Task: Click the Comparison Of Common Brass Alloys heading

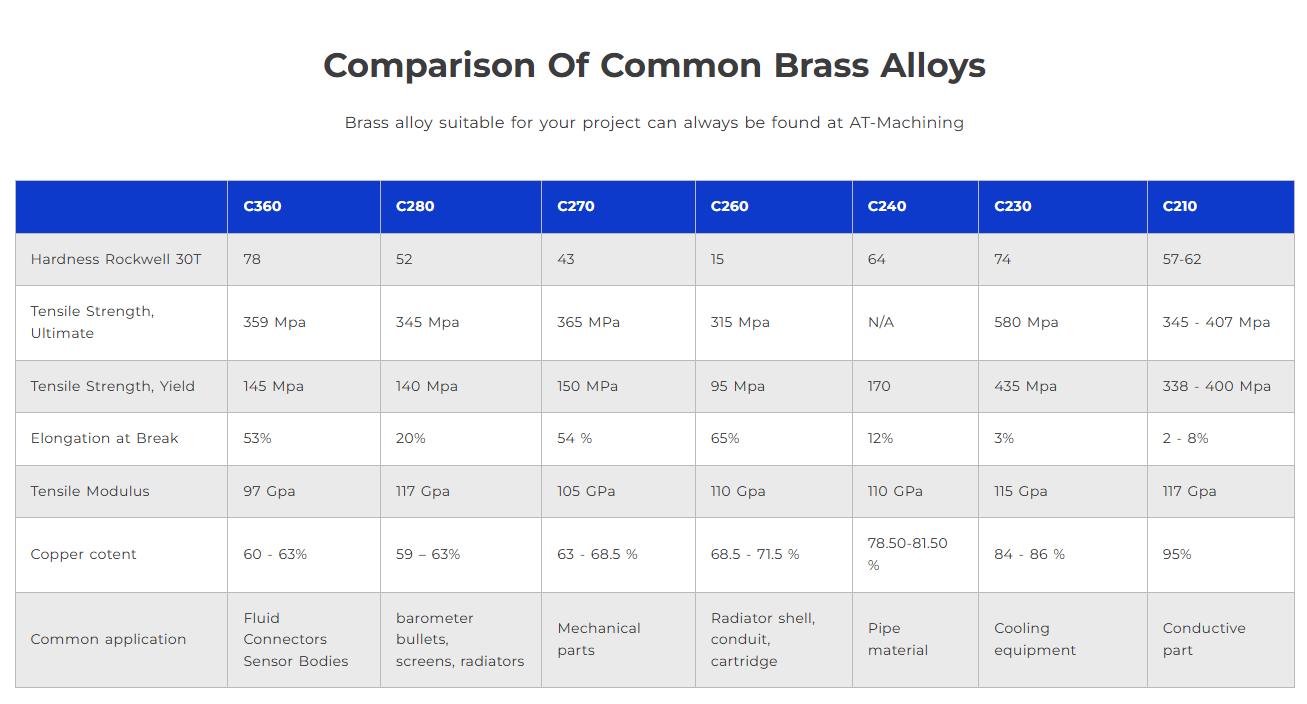Action: [x=654, y=66]
